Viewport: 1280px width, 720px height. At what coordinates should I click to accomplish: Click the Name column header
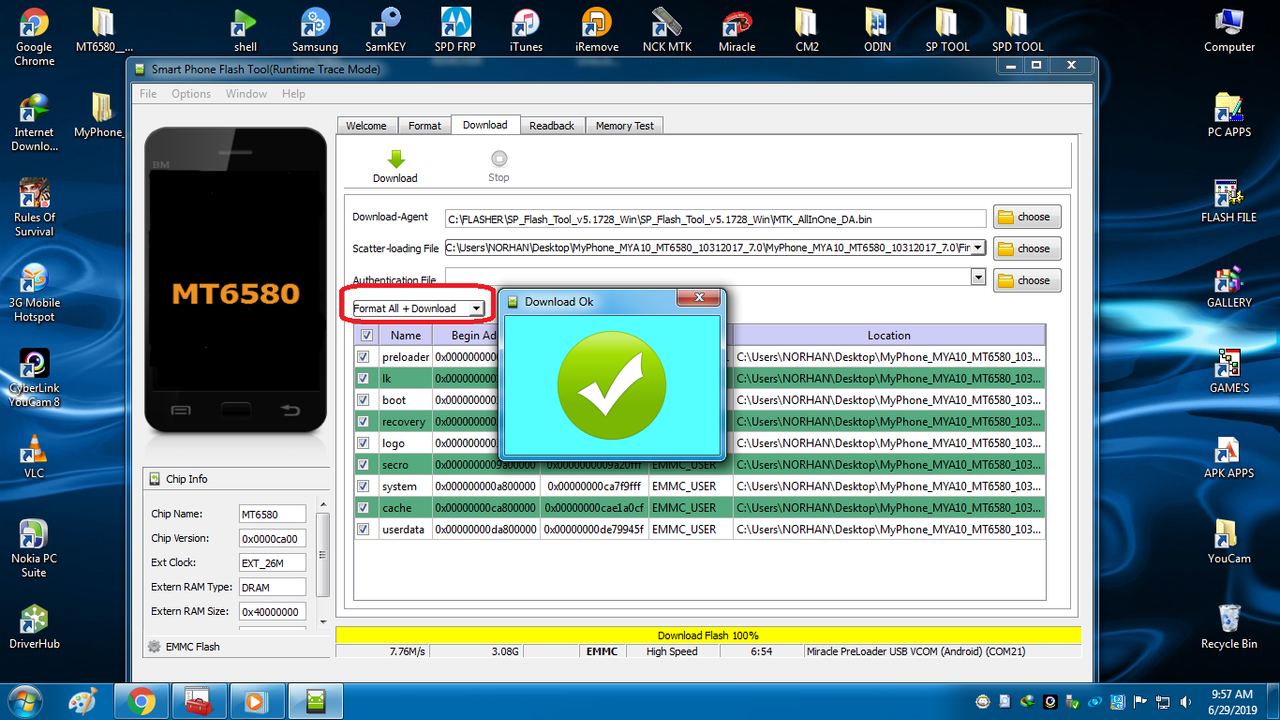pyautogui.click(x=405, y=335)
